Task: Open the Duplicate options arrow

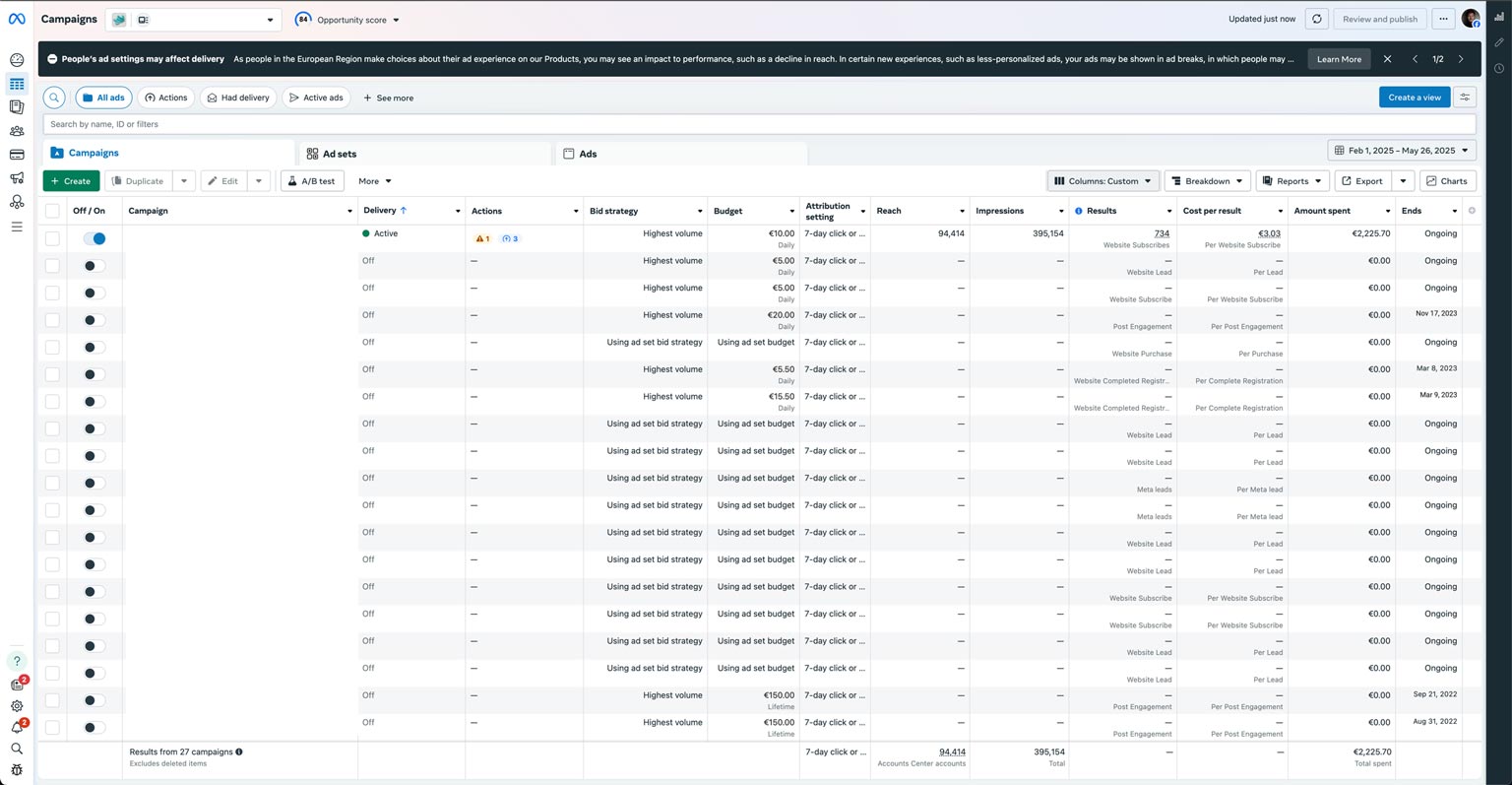Action: click(184, 181)
